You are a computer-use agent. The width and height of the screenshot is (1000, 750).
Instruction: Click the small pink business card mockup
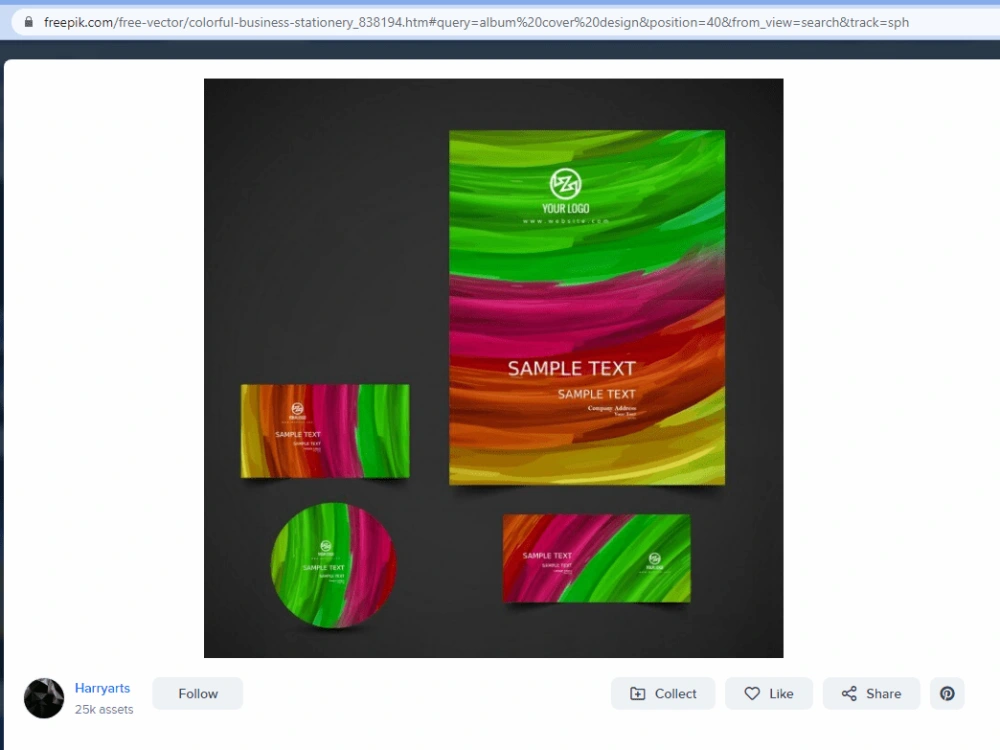(x=324, y=430)
